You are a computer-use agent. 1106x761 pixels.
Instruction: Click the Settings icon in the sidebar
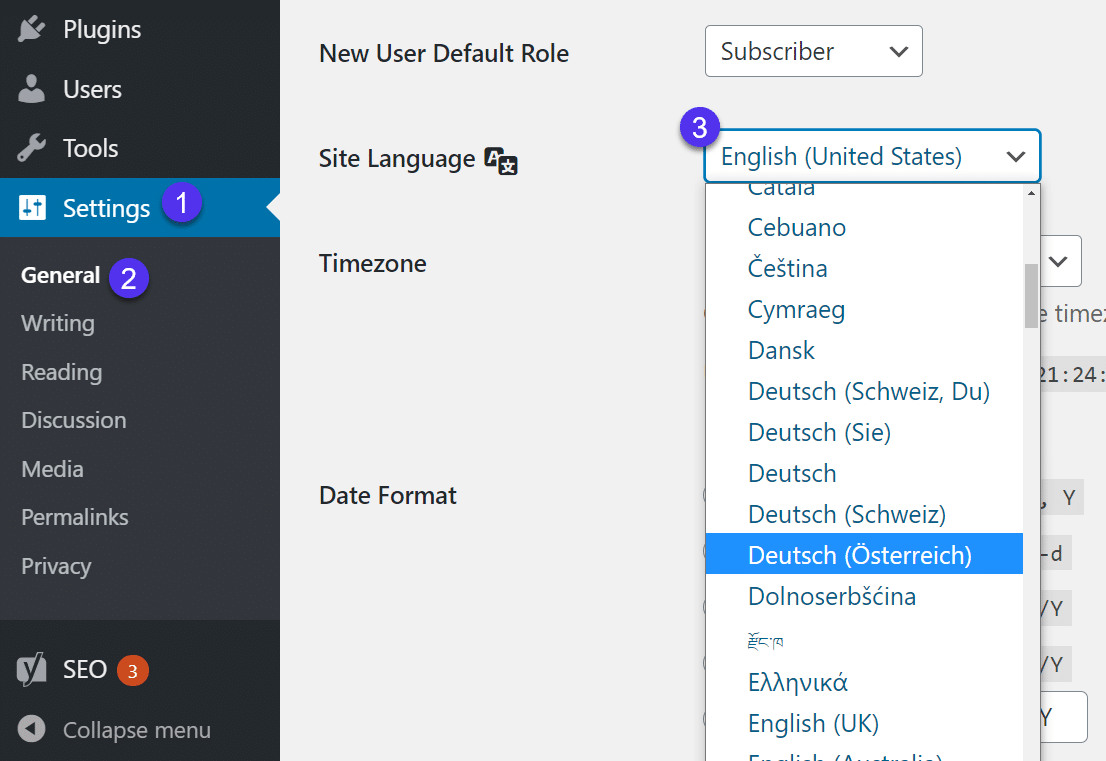coord(30,207)
